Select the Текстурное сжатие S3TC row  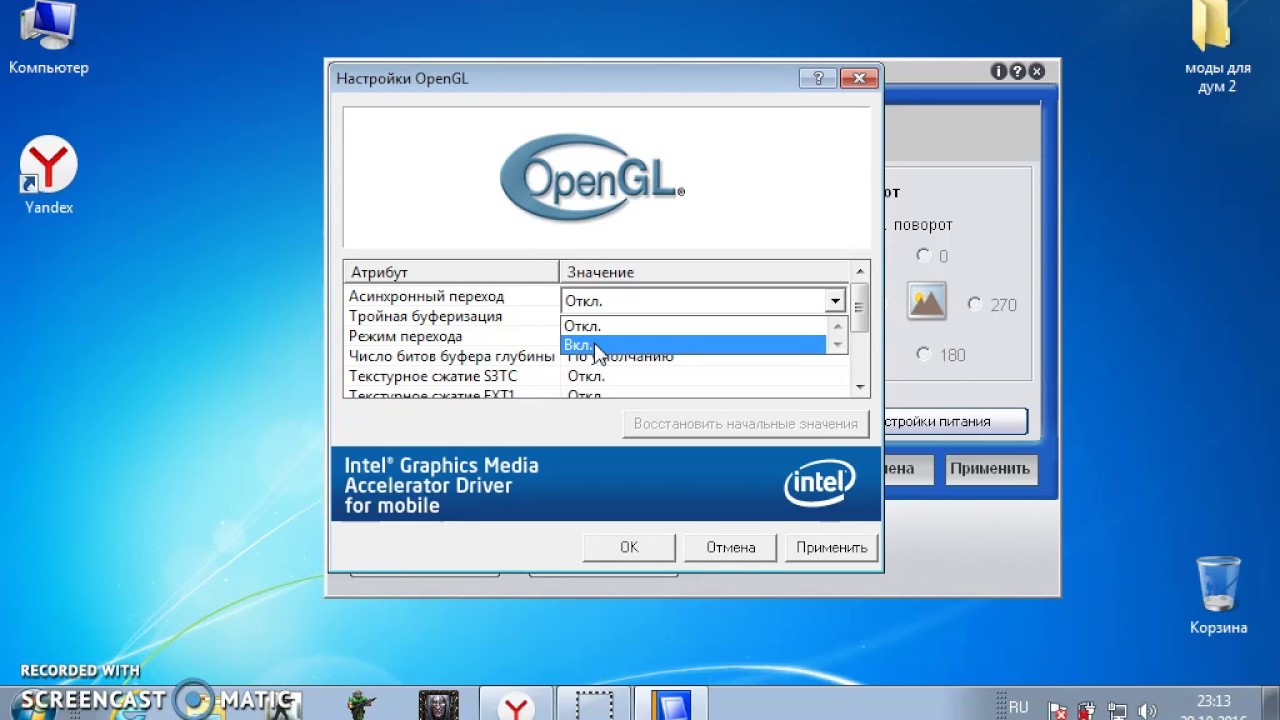tap(596, 376)
